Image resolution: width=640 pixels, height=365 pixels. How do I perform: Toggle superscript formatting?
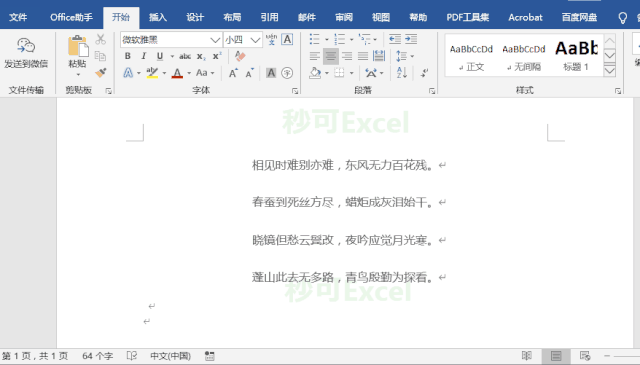click(217, 56)
